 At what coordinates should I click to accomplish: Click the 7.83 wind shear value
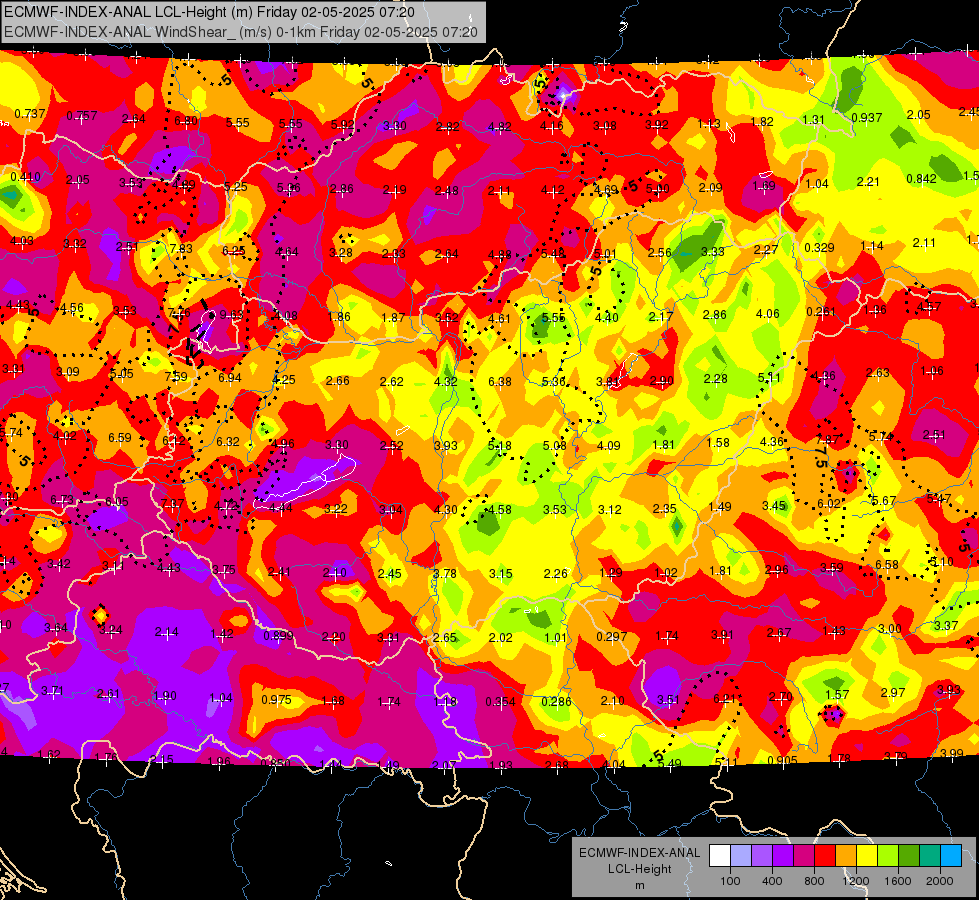tap(181, 249)
